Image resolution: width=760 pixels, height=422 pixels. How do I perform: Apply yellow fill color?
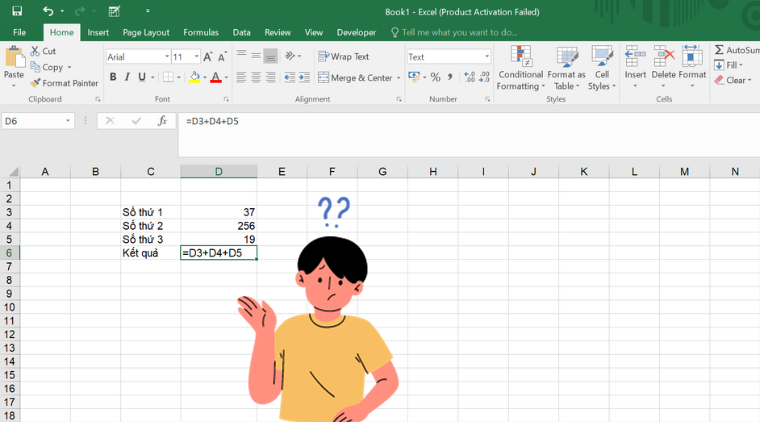(194, 77)
